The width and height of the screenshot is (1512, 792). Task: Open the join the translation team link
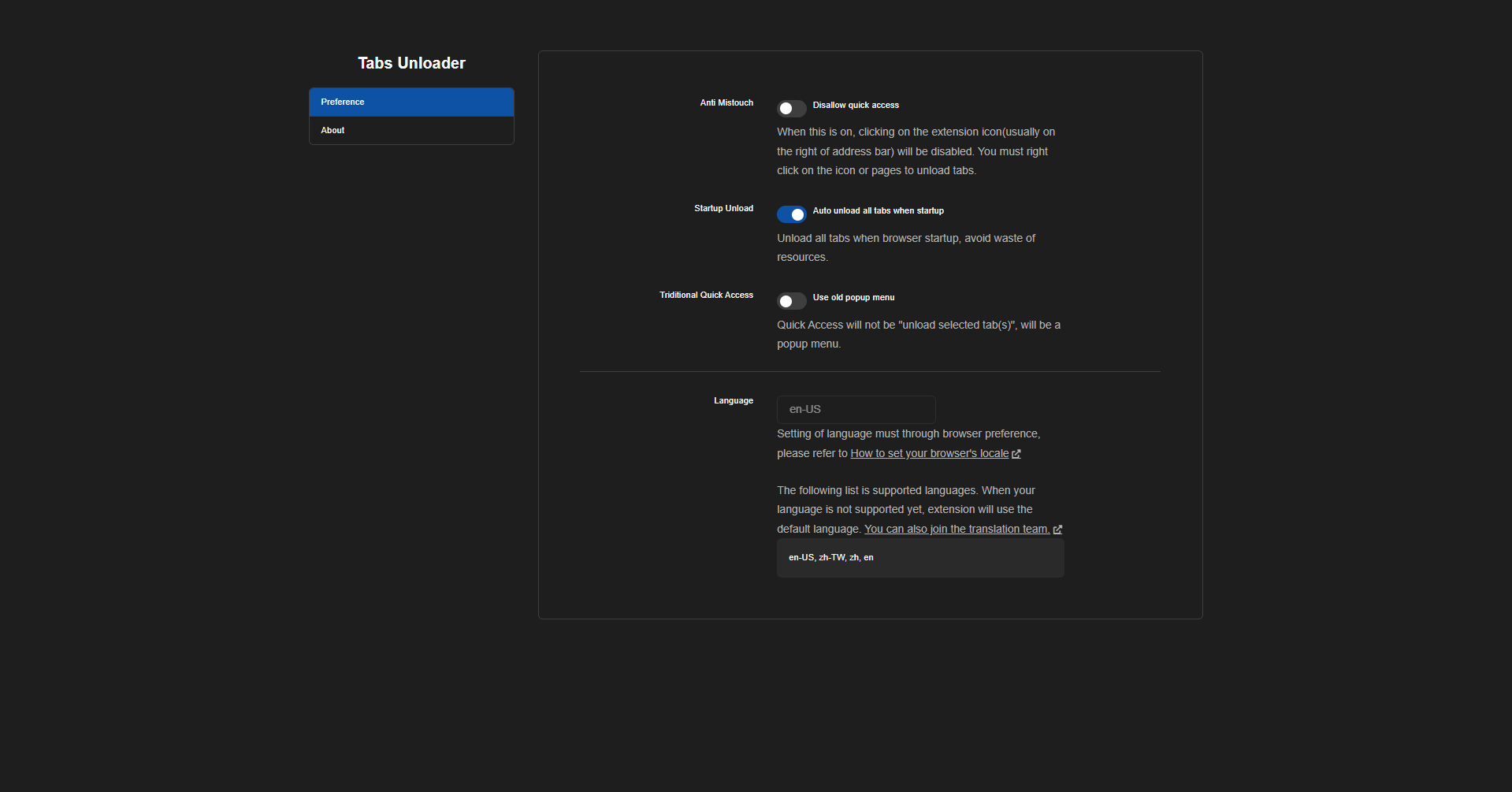(x=957, y=530)
